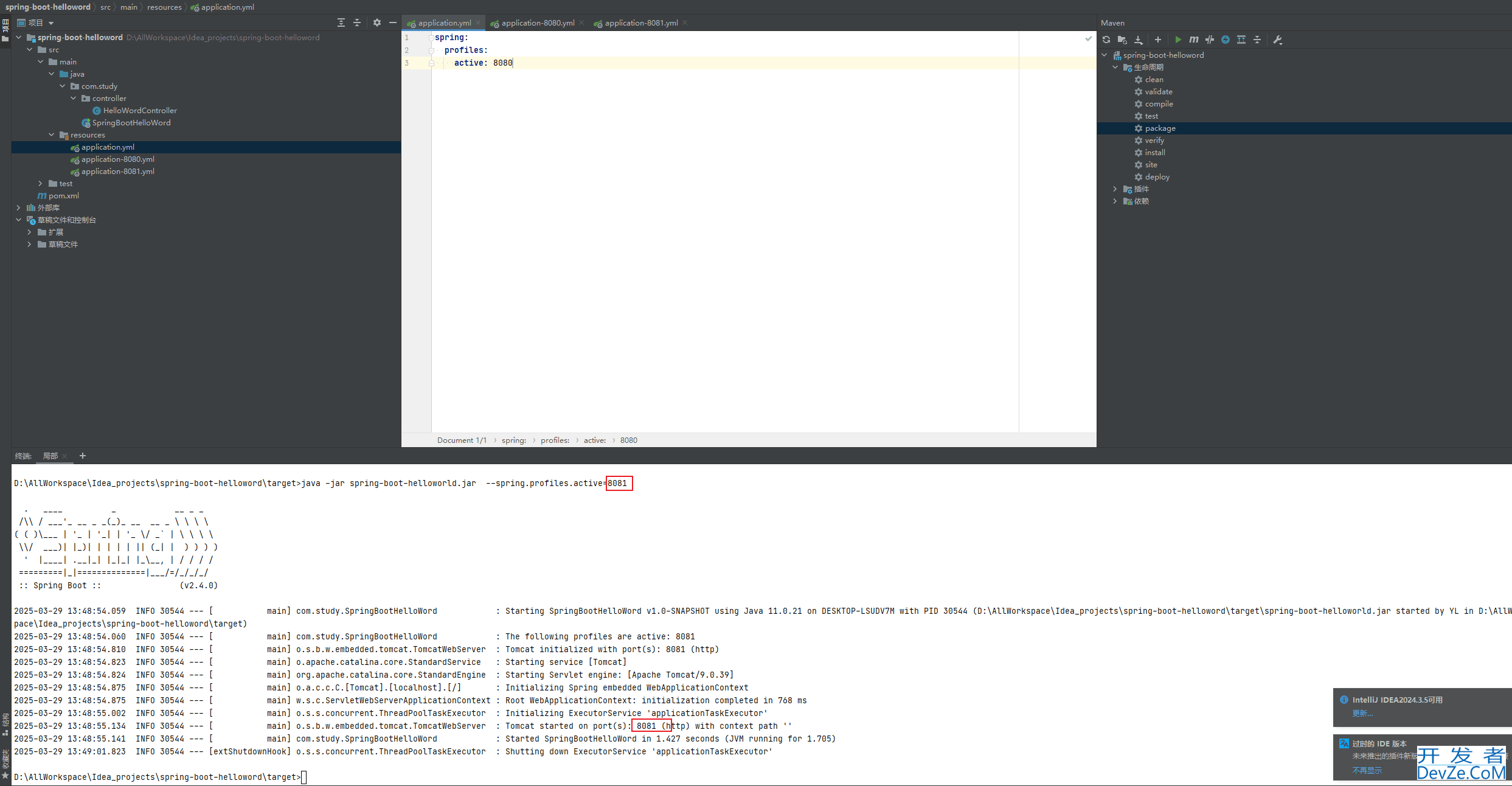
Task: Select Maven compile lifecycle phase
Action: point(1153,103)
